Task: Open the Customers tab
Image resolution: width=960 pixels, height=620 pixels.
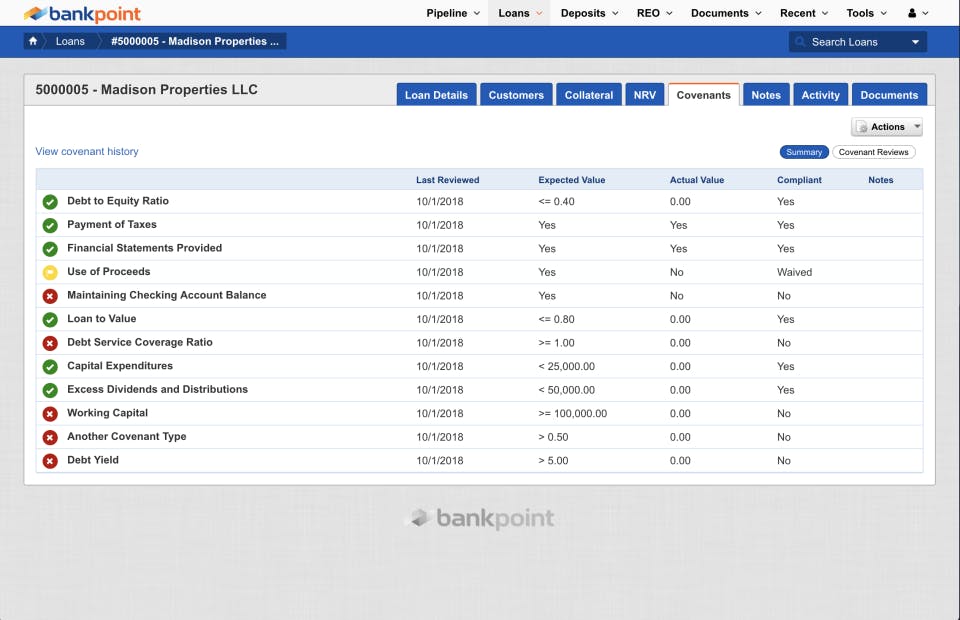Action: [516, 95]
